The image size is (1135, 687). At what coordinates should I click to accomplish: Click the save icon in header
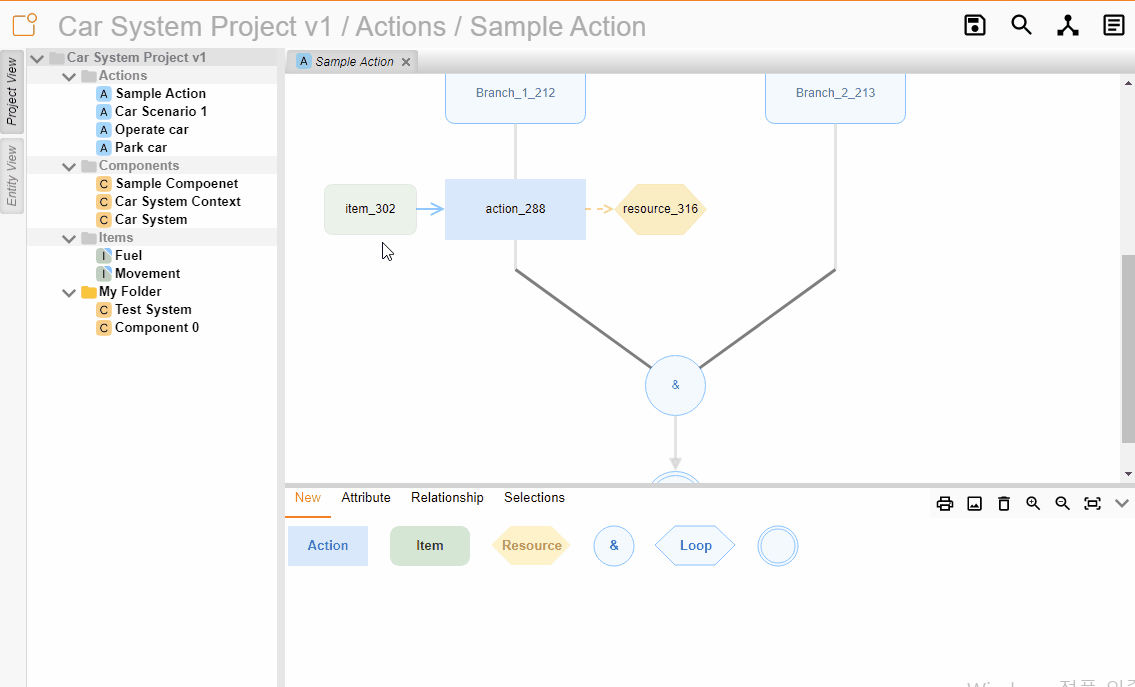[975, 25]
